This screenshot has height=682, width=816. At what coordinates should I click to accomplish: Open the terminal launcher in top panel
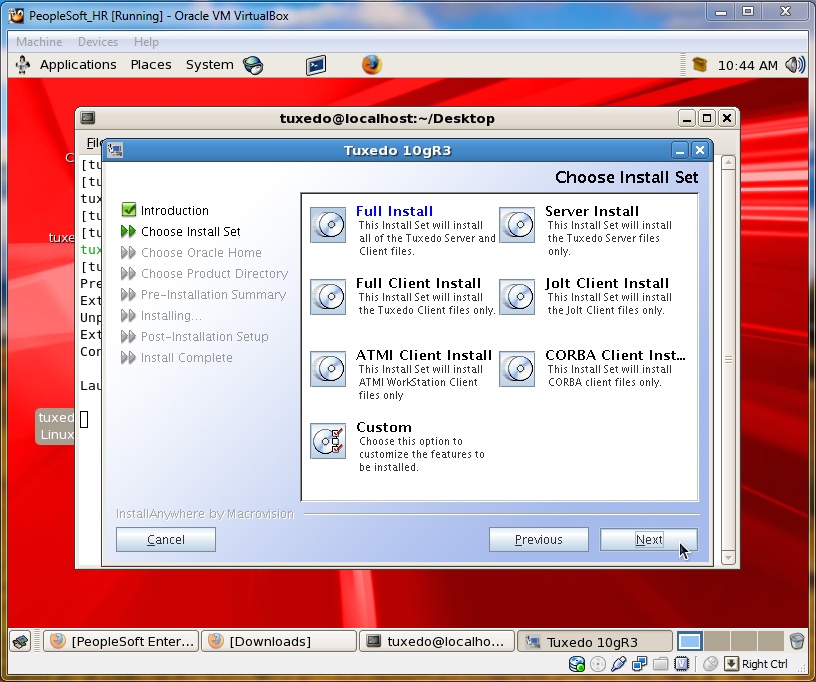click(x=316, y=65)
